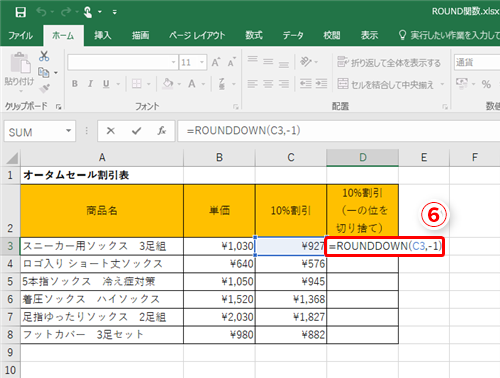Switch to the 挿入 tab
This screenshot has height=378, width=500.
(x=102, y=35)
